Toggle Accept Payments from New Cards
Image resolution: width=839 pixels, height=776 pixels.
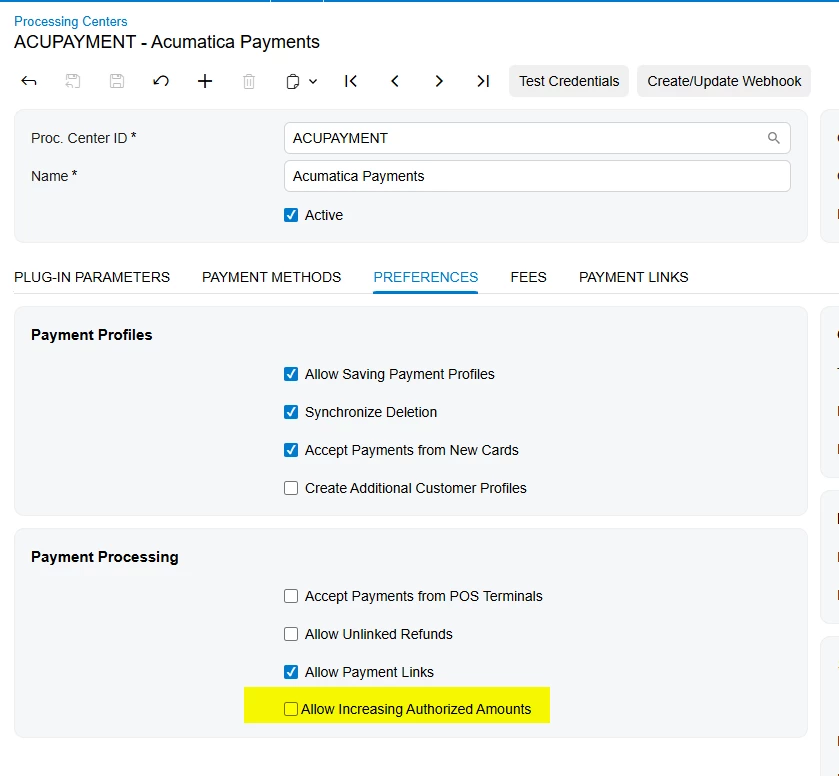tap(291, 450)
